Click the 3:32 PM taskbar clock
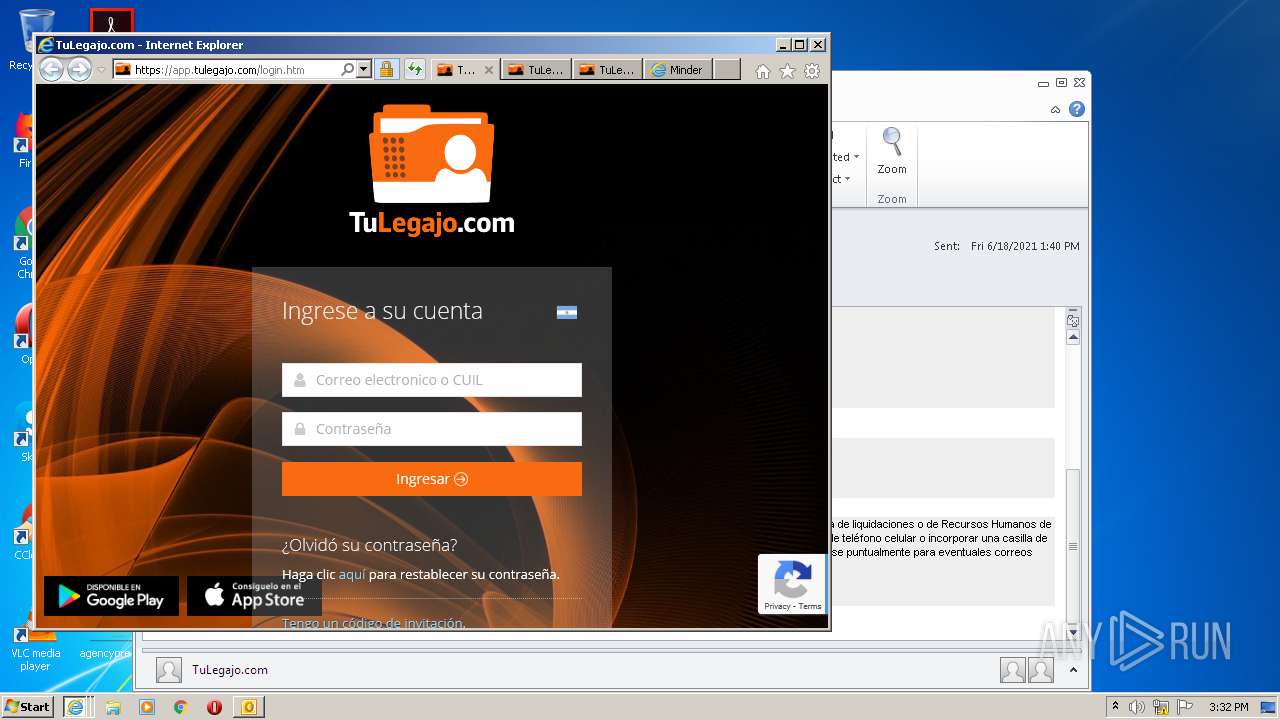 point(1228,707)
